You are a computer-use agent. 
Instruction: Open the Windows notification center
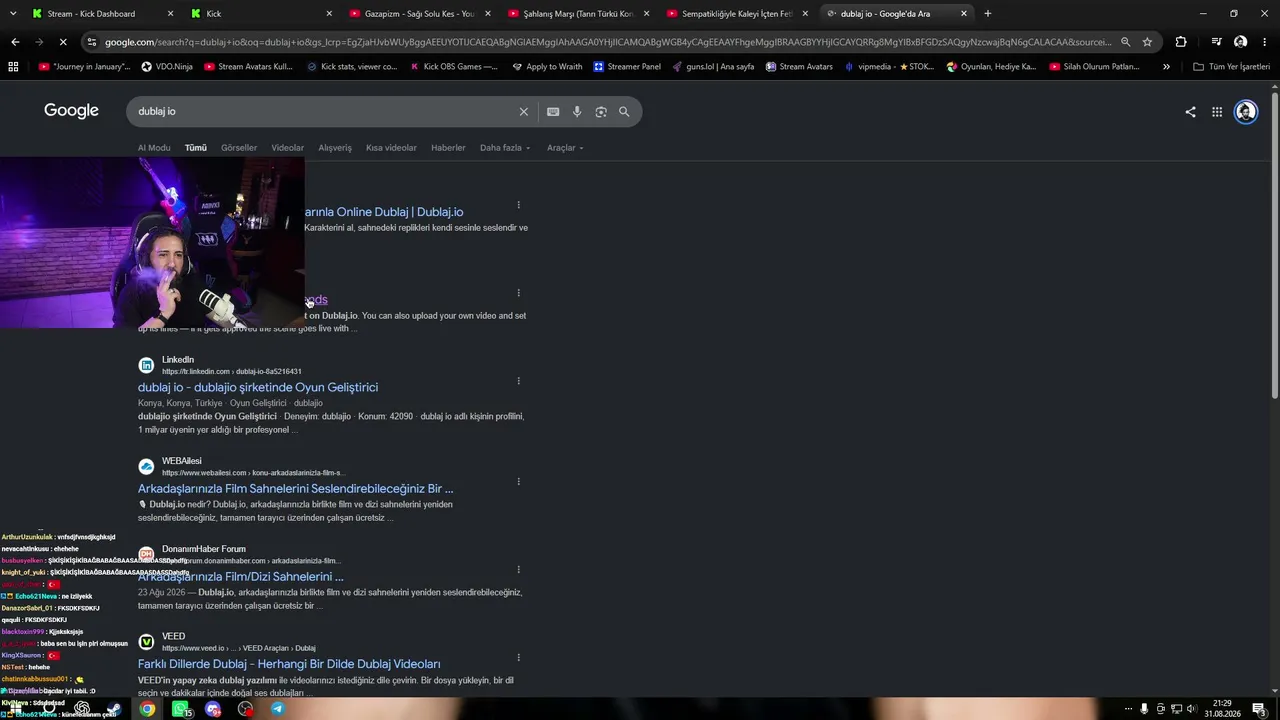coord(1260,709)
